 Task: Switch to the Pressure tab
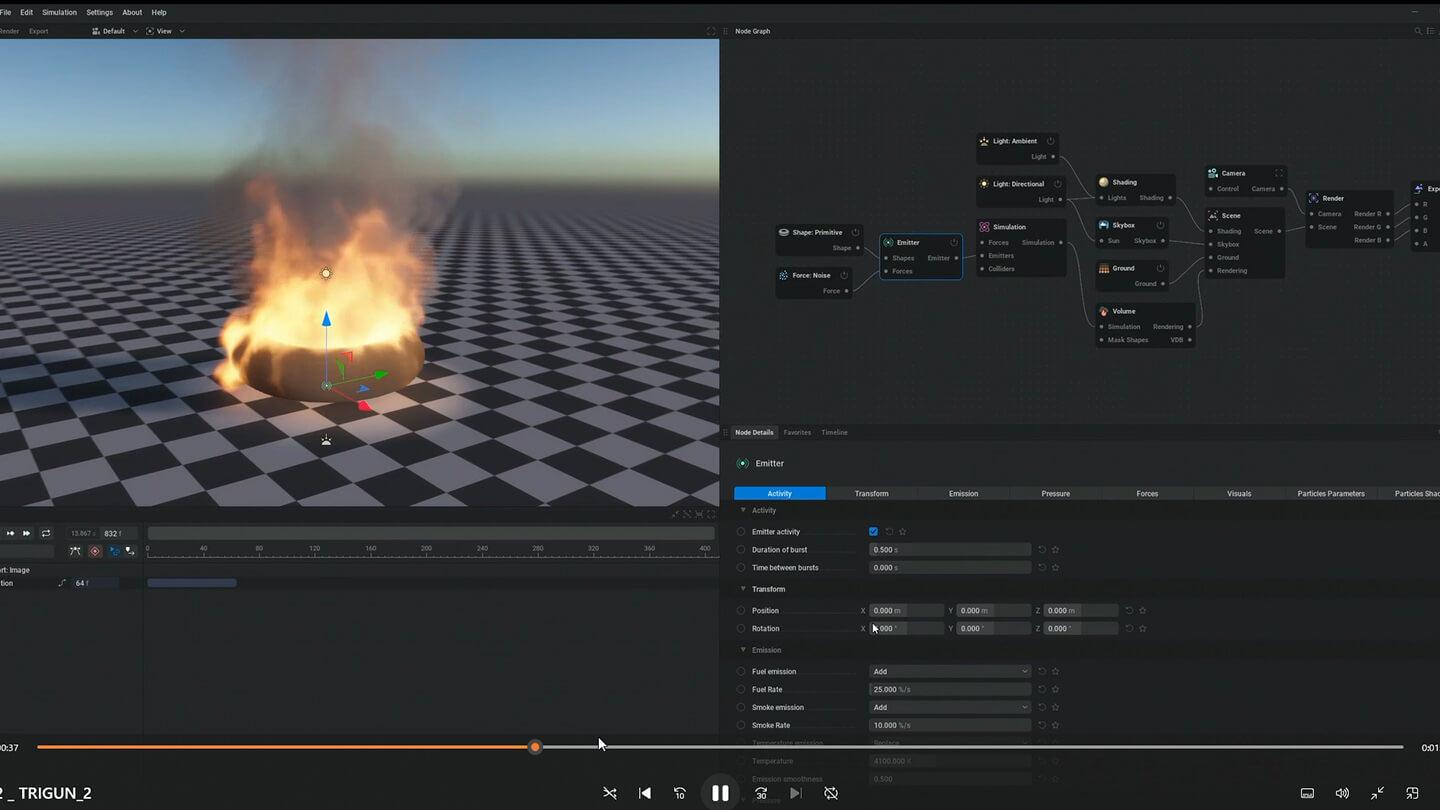click(1055, 493)
